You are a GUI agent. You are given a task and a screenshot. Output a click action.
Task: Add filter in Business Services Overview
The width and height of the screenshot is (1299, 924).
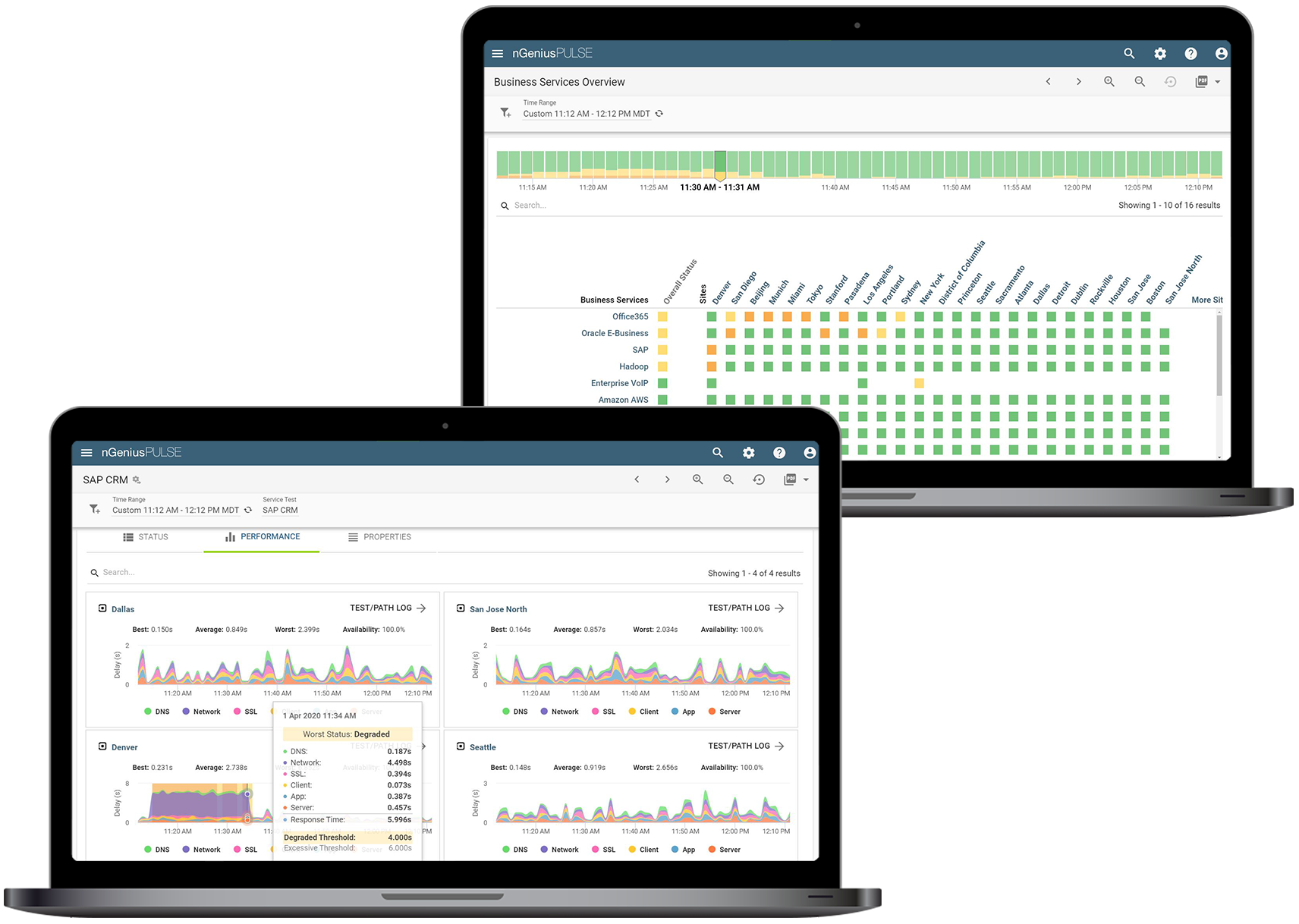(x=505, y=113)
